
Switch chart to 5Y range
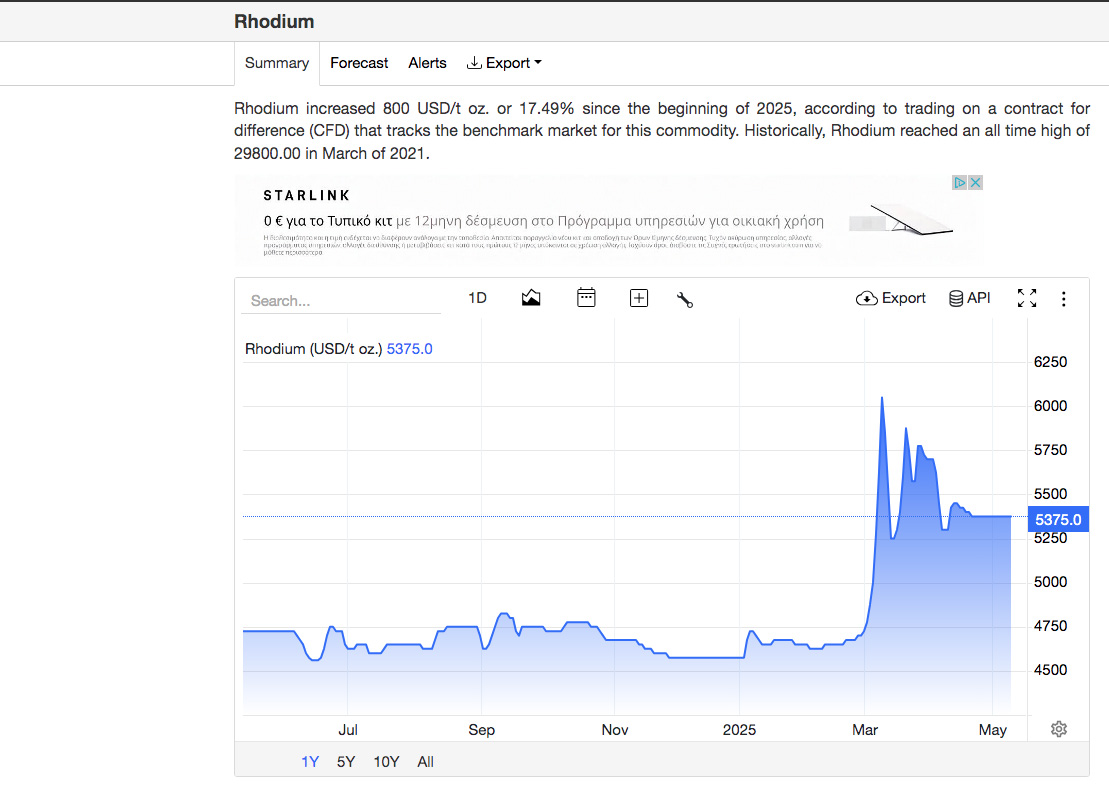tap(346, 762)
